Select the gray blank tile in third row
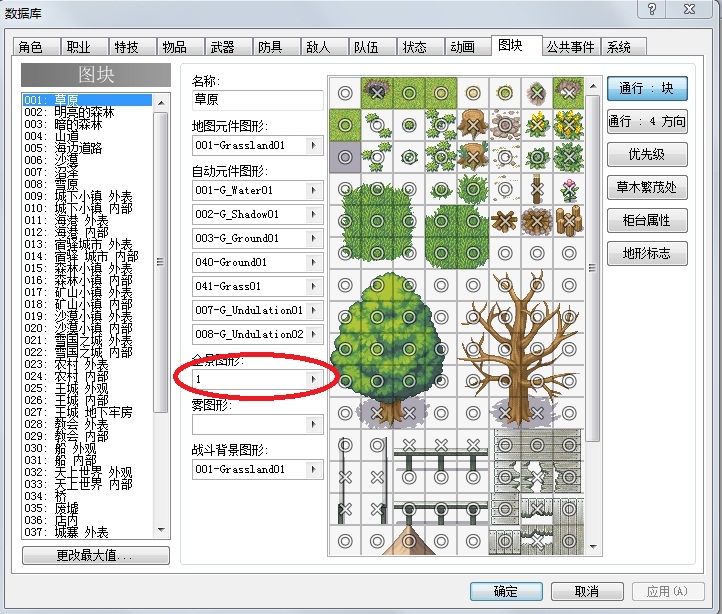722x614 pixels. coord(345,157)
